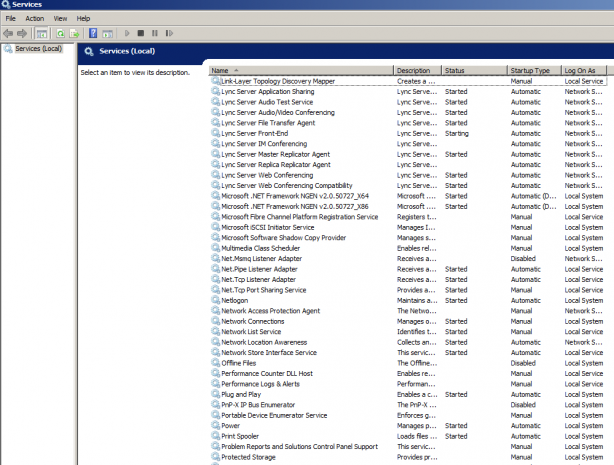Image resolution: width=614 pixels, height=465 pixels.
Task: Click the gear icon beside Protected Storage
Action: pyautogui.click(x=215, y=457)
